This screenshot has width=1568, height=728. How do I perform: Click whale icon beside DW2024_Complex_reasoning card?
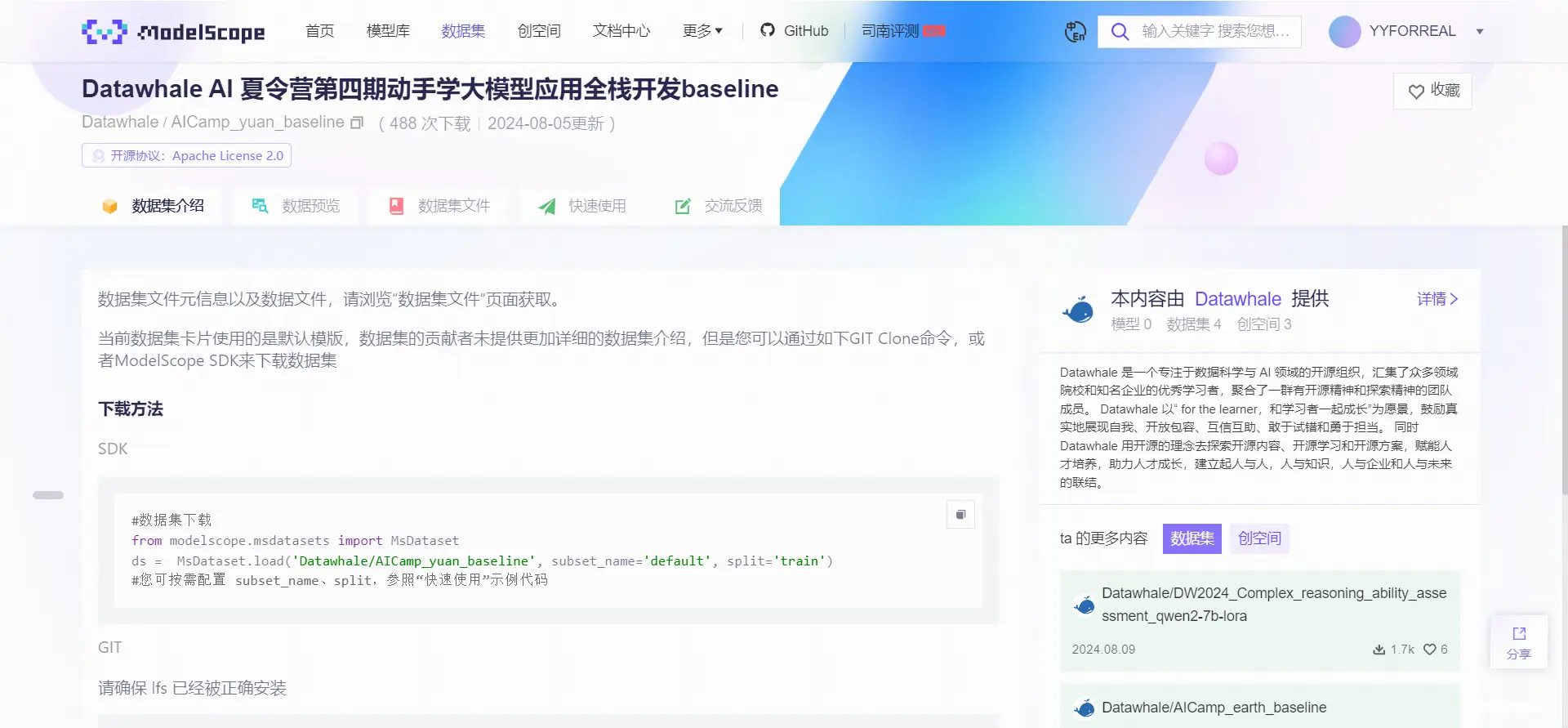click(1084, 605)
